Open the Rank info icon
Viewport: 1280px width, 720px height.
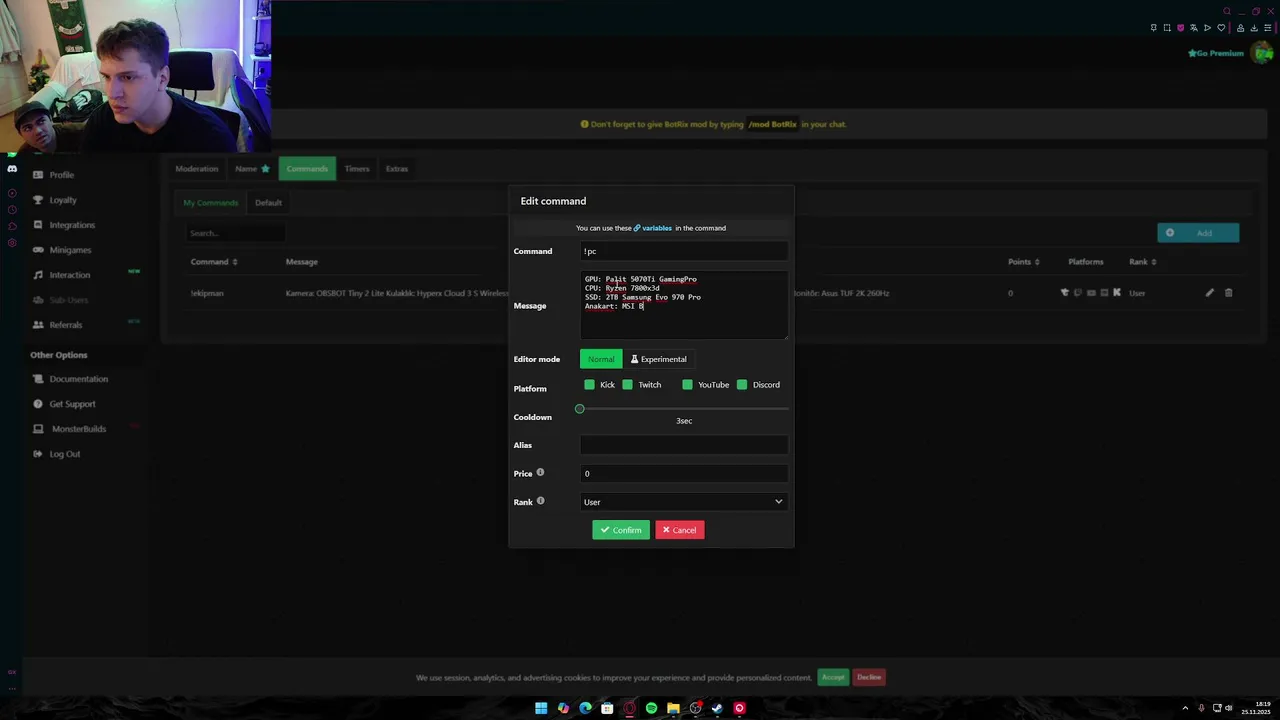(540, 501)
